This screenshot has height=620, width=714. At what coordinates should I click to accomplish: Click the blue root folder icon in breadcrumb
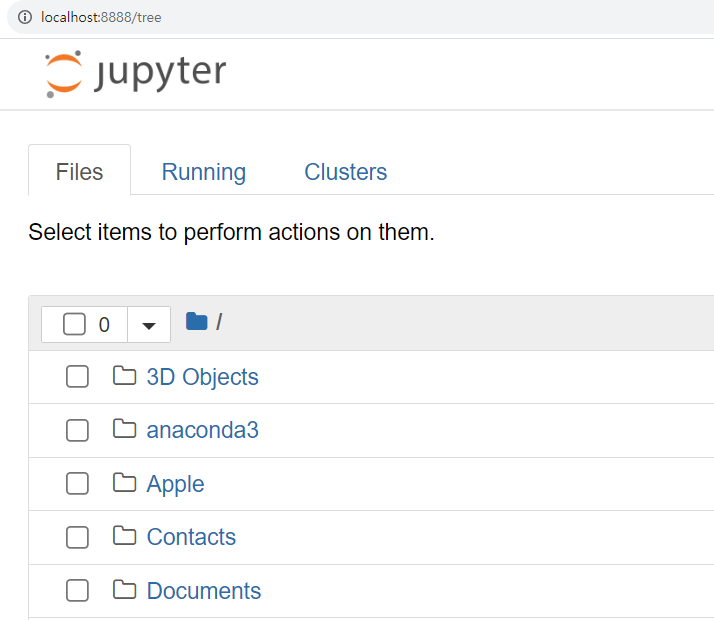pyautogui.click(x=197, y=321)
